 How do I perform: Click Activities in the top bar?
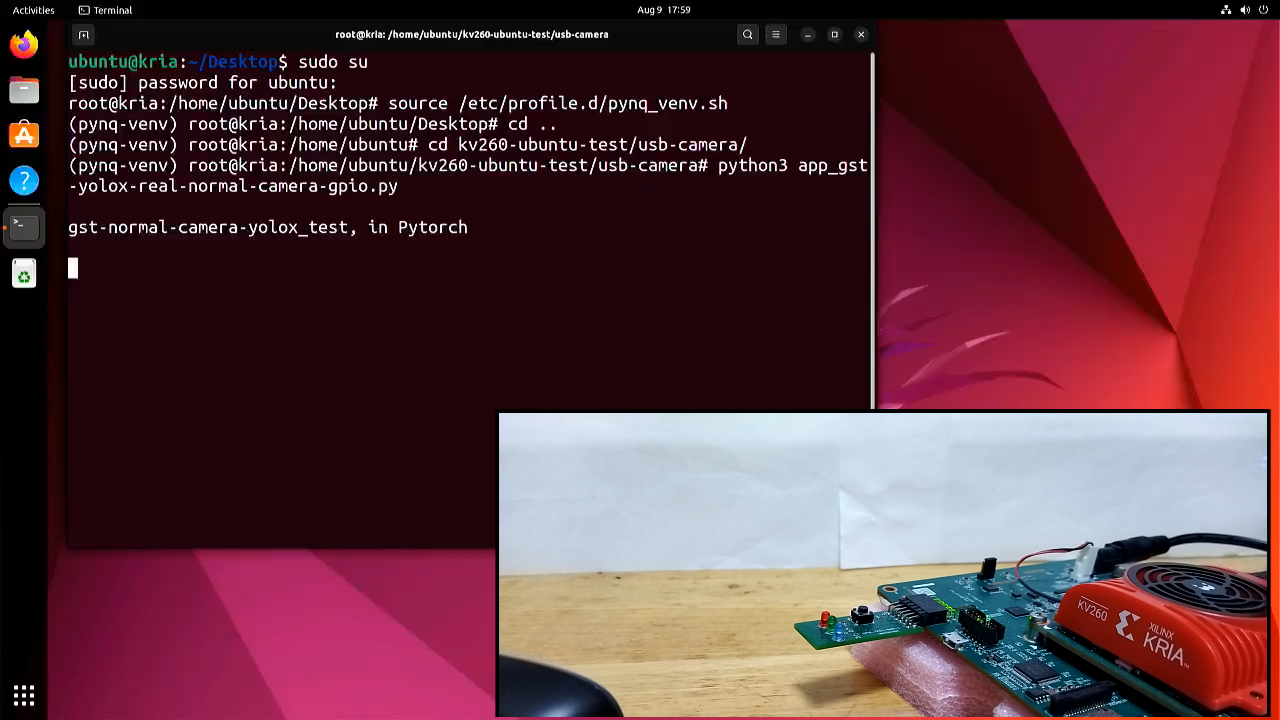coord(33,10)
